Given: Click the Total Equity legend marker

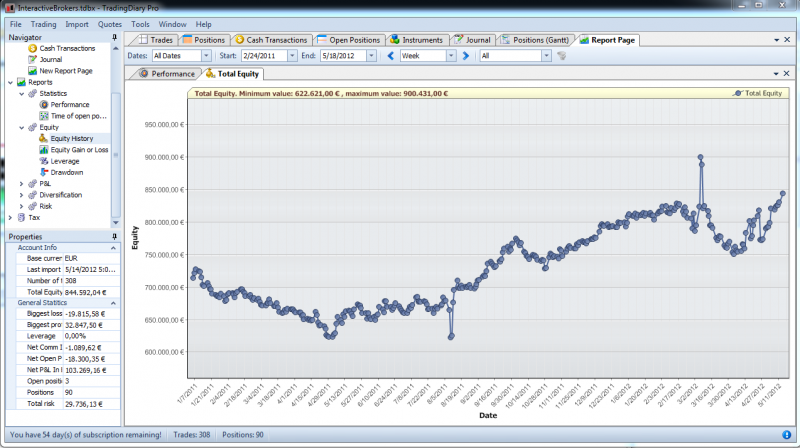Looking at the screenshot, I should [x=738, y=93].
